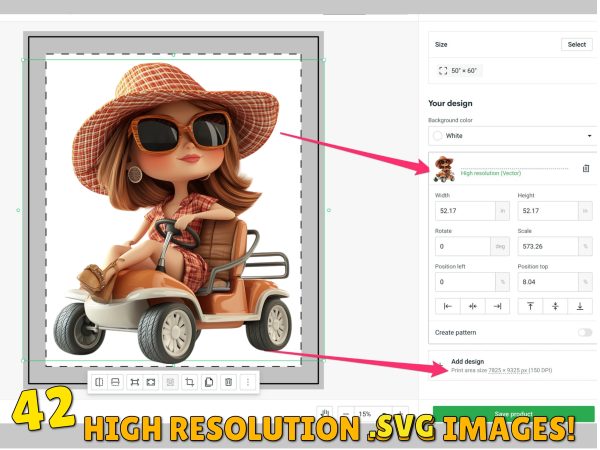Click the Add design button

click(467, 361)
